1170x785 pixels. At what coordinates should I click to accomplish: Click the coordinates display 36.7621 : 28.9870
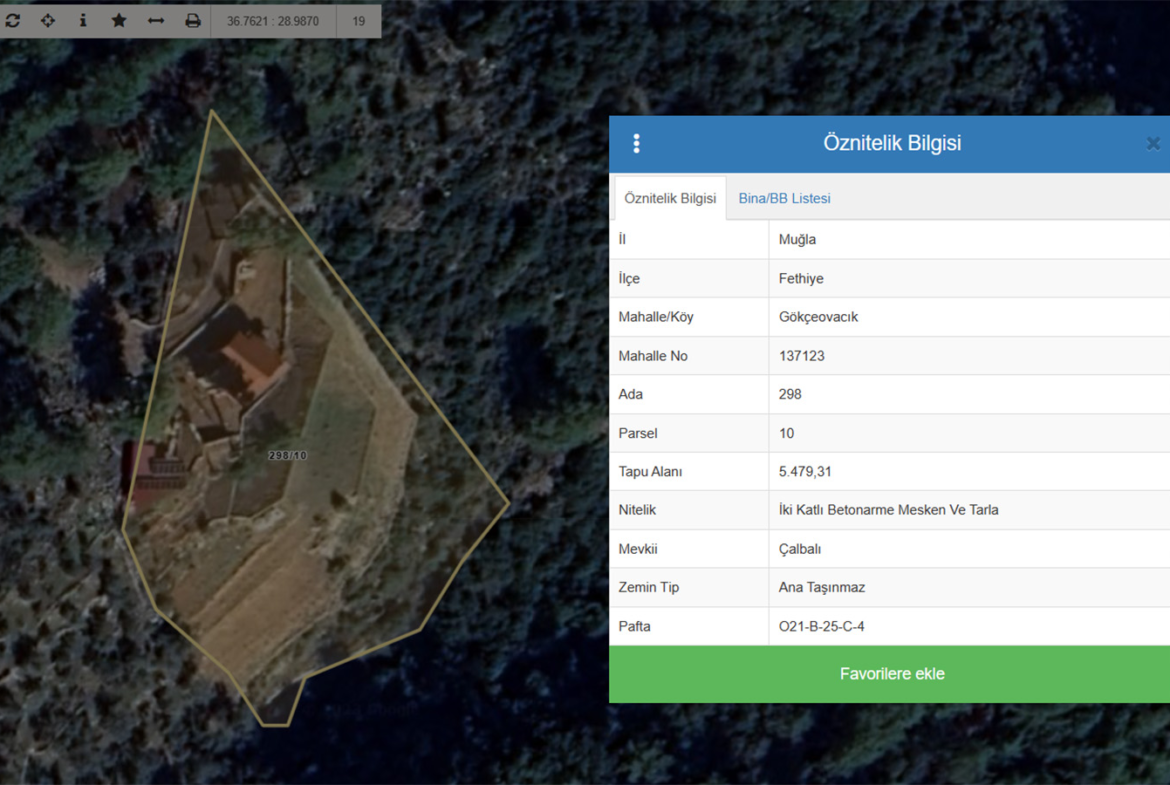(273, 21)
